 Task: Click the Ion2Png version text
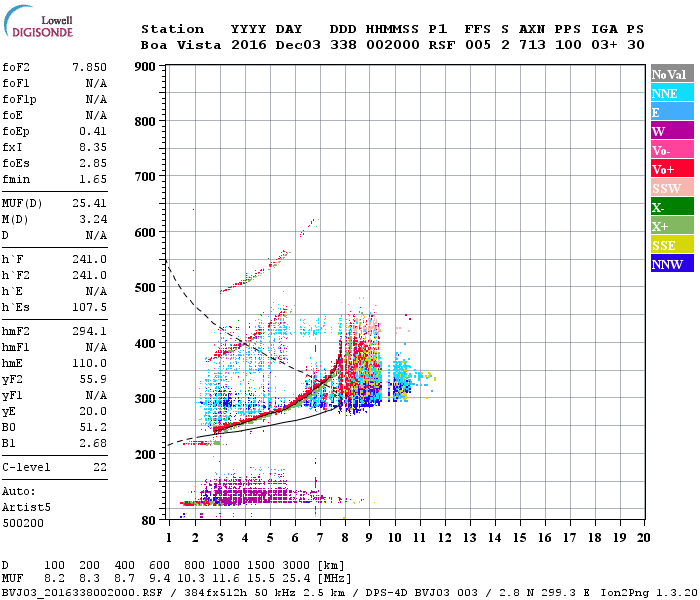[649, 593]
